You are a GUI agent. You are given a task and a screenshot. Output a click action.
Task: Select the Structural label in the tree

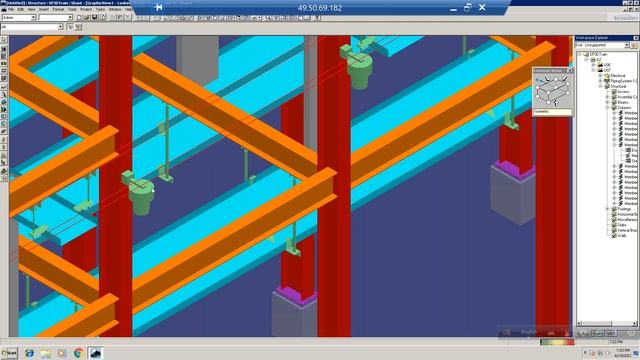618,87
